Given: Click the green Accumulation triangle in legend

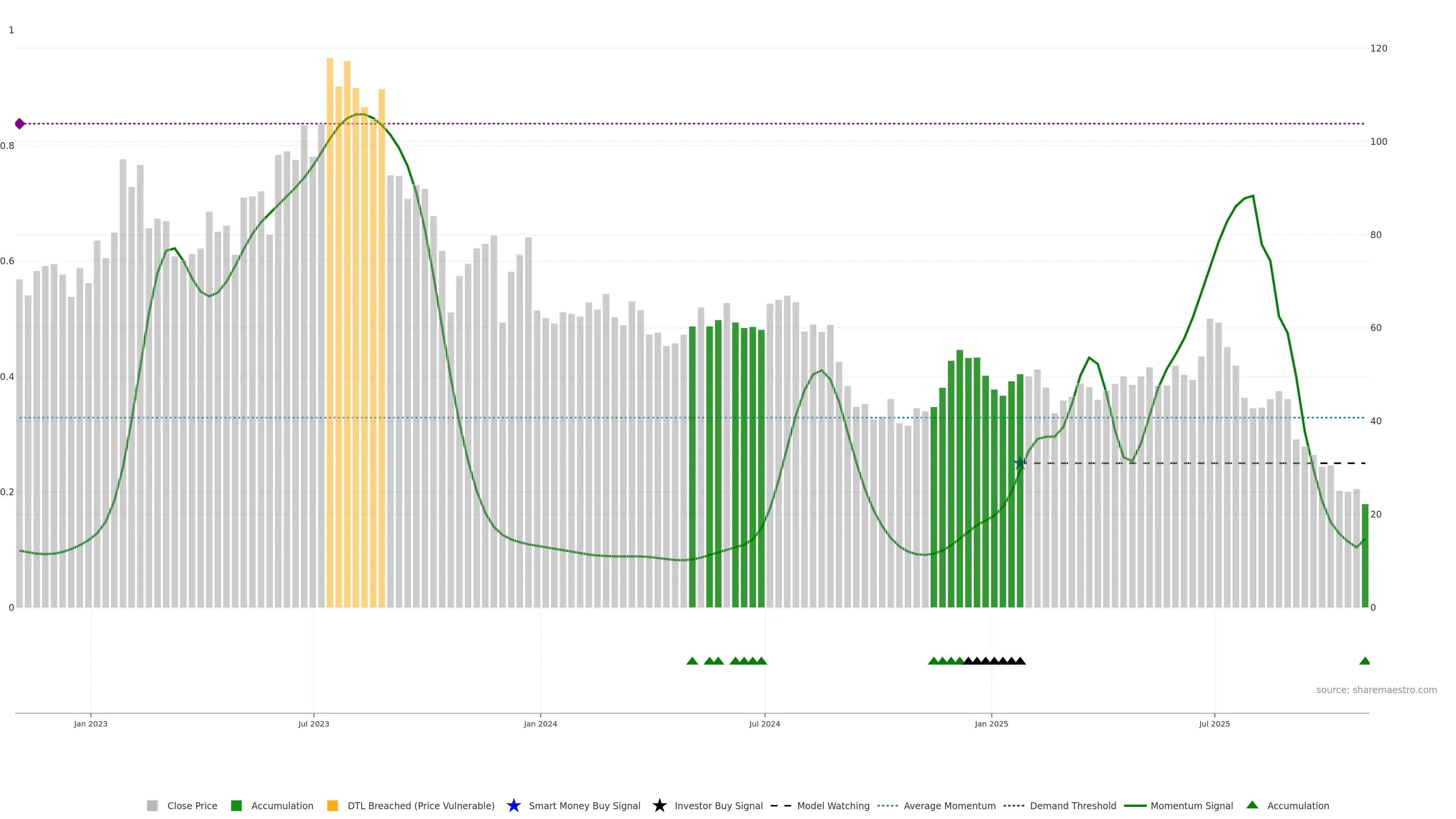Looking at the screenshot, I should coord(1252,805).
